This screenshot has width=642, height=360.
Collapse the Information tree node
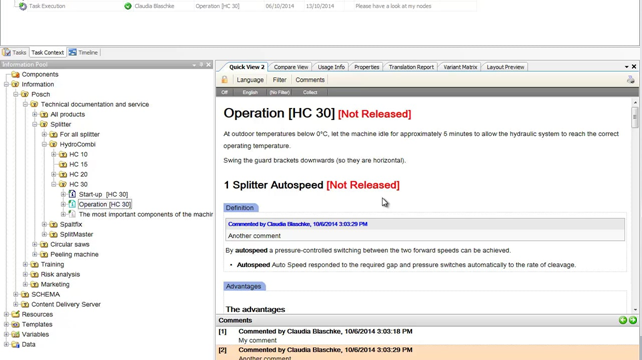coord(6,84)
